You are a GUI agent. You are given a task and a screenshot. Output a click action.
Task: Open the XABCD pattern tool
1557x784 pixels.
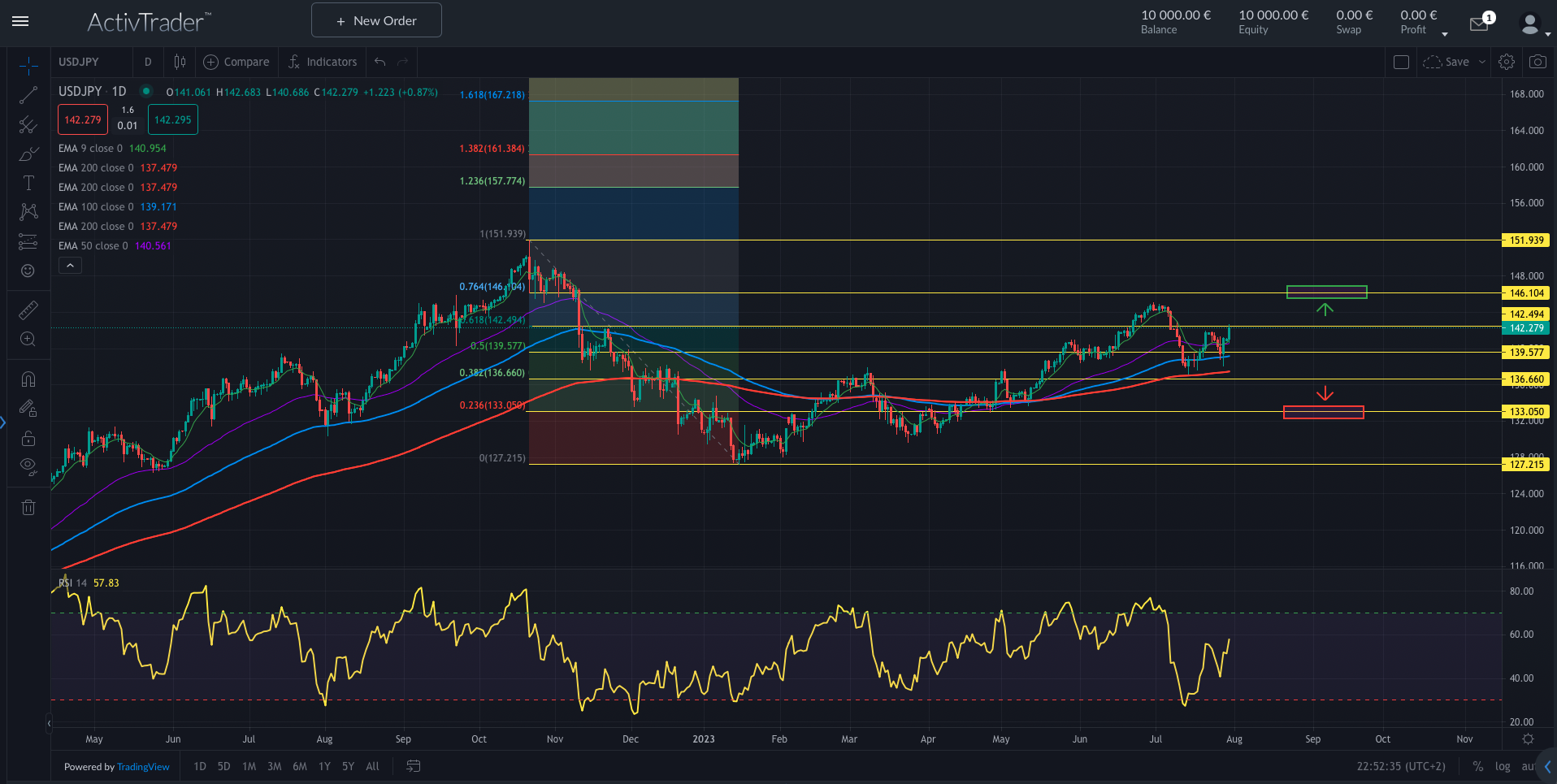tap(28, 212)
